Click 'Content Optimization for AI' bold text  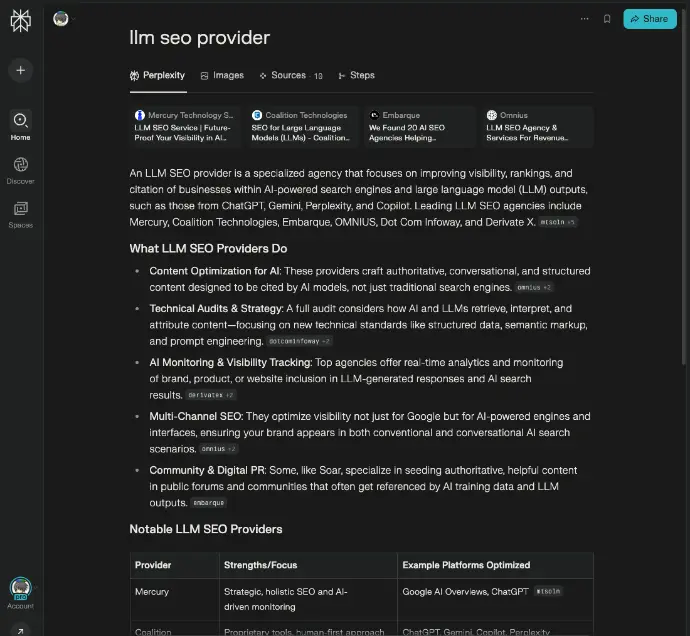(214, 271)
